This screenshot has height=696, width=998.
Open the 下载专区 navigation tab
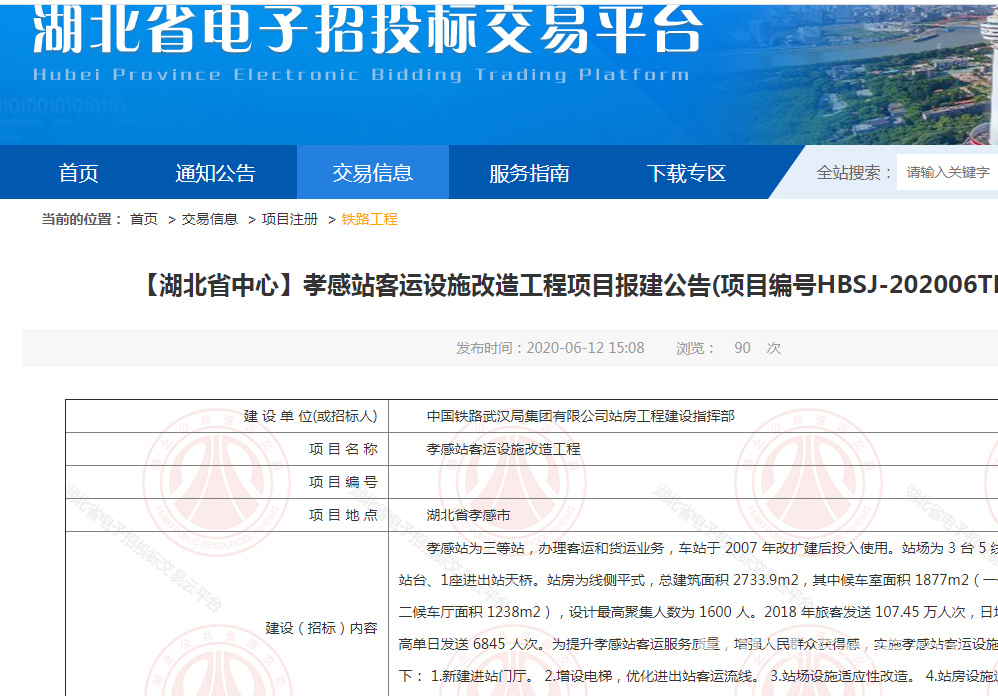click(x=686, y=173)
